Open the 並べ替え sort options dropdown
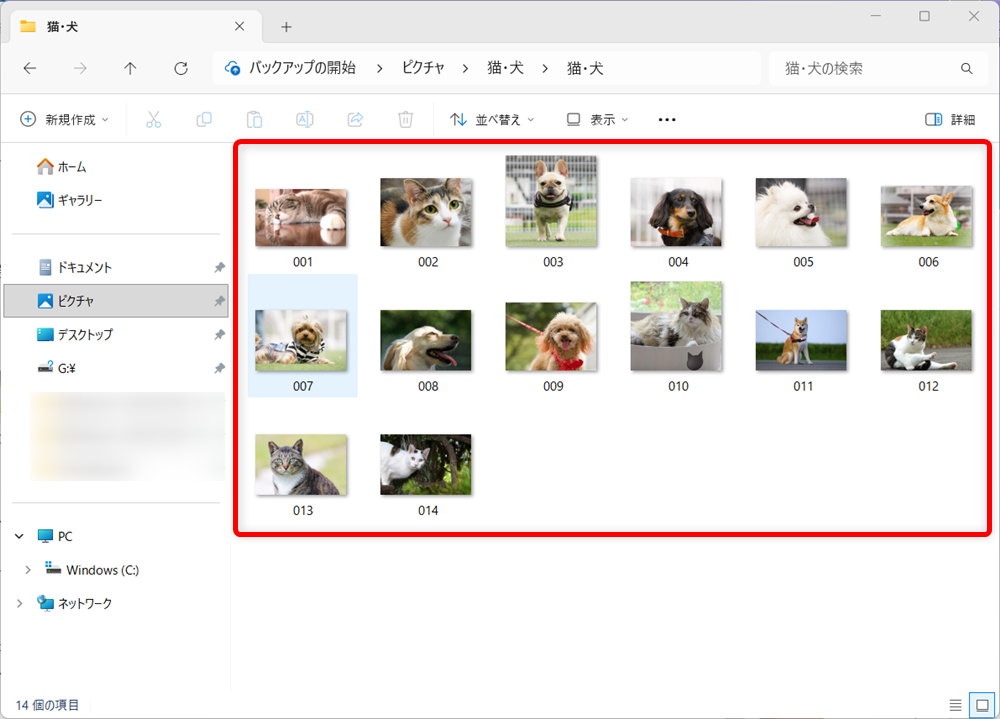Viewport: 1000px width, 719px height. (x=491, y=119)
